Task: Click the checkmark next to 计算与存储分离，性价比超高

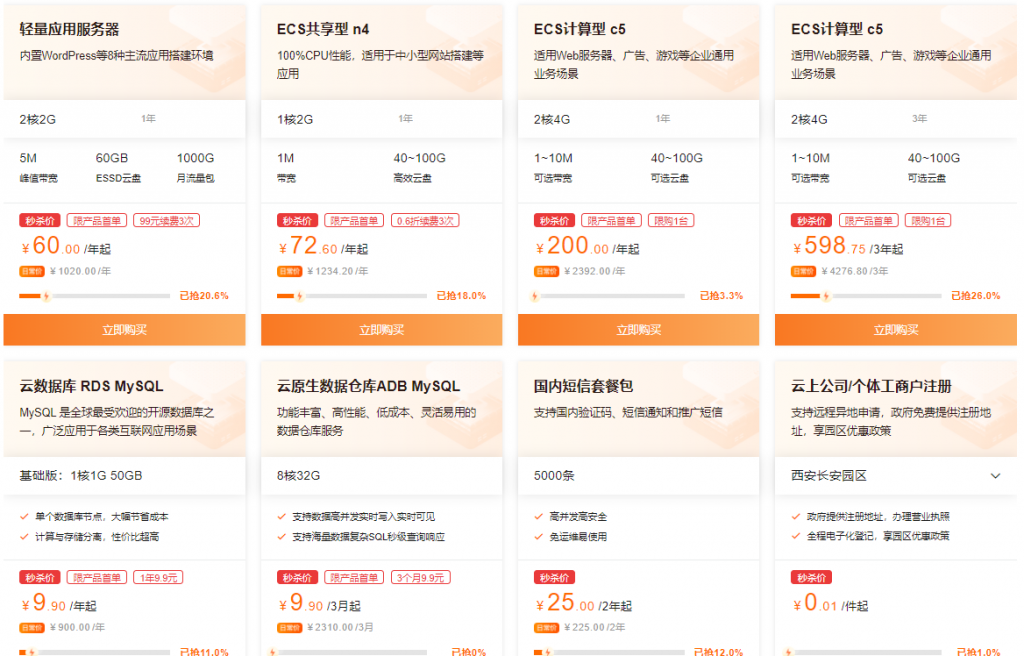Action: (24, 537)
